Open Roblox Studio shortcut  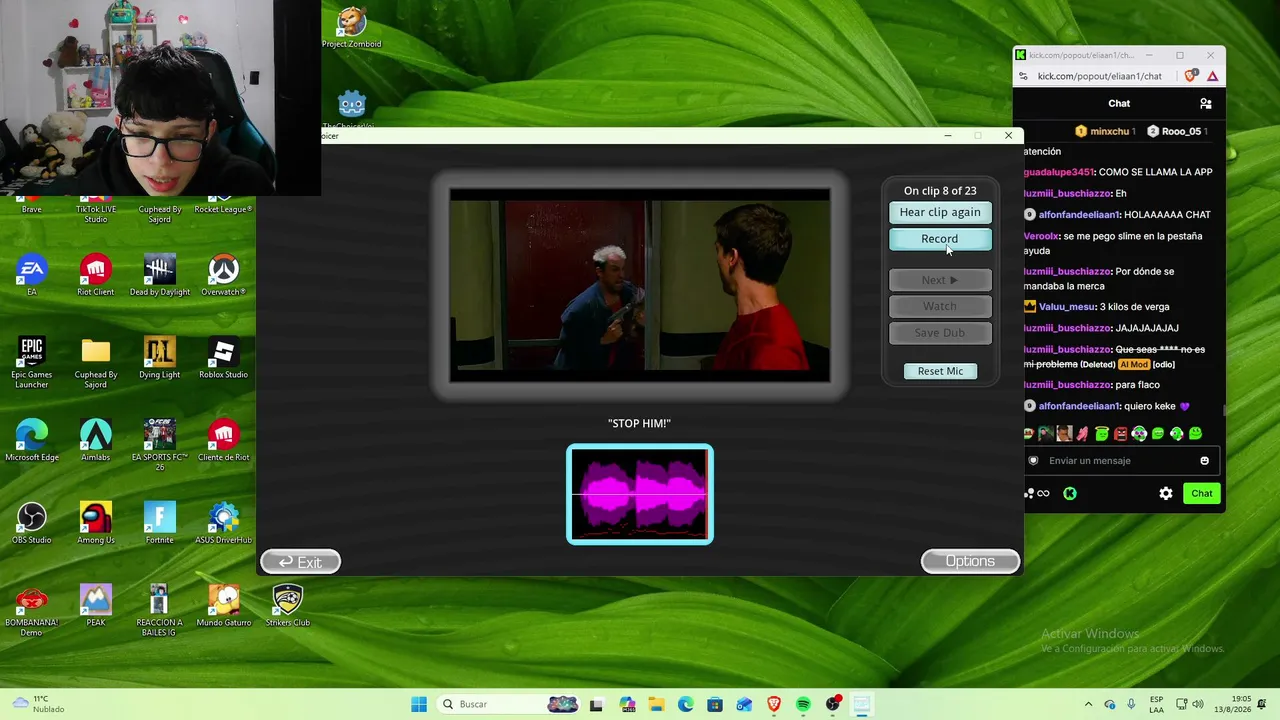click(223, 358)
